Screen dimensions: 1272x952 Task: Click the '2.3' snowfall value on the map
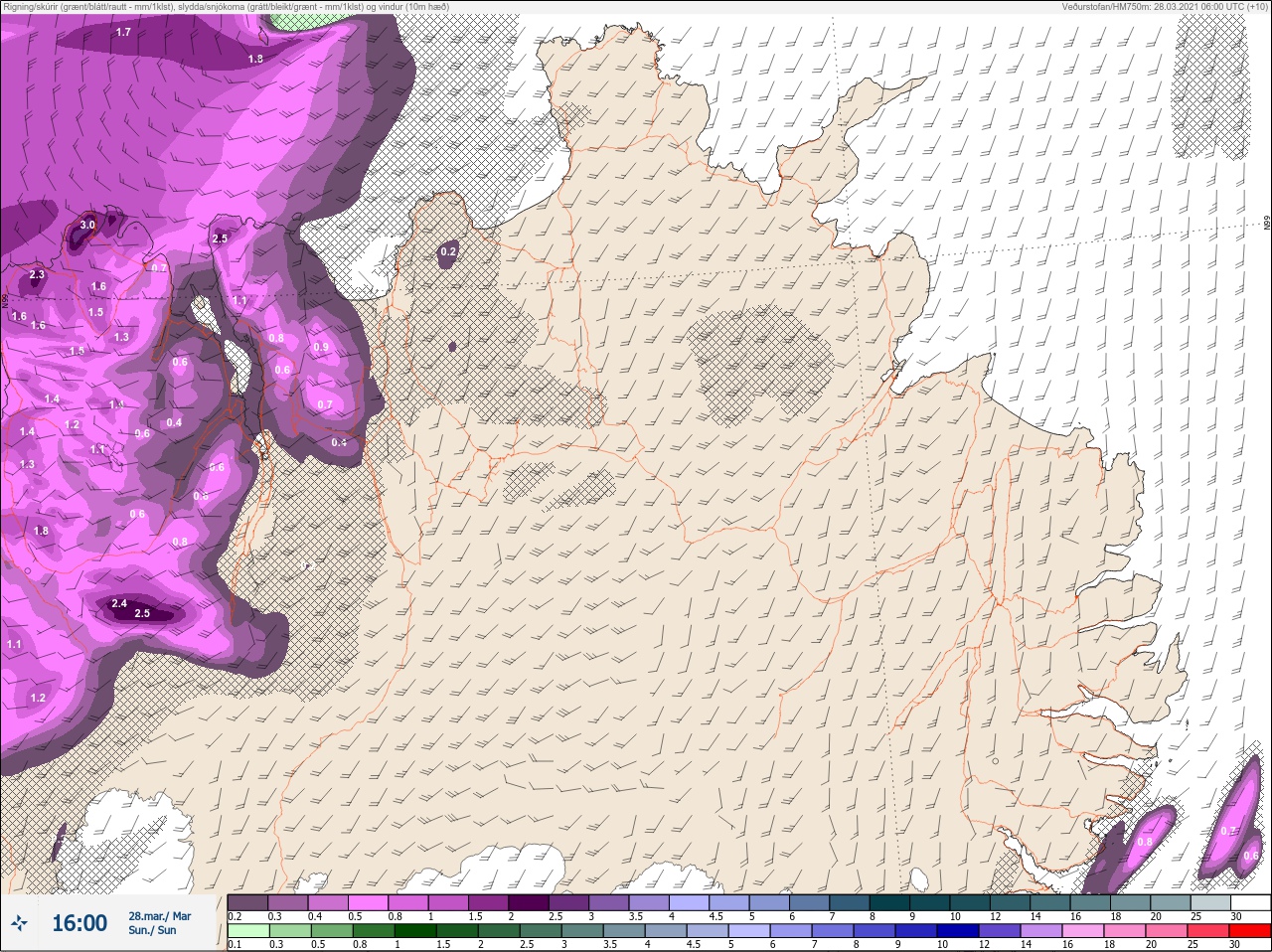click(x=37, y=275)
